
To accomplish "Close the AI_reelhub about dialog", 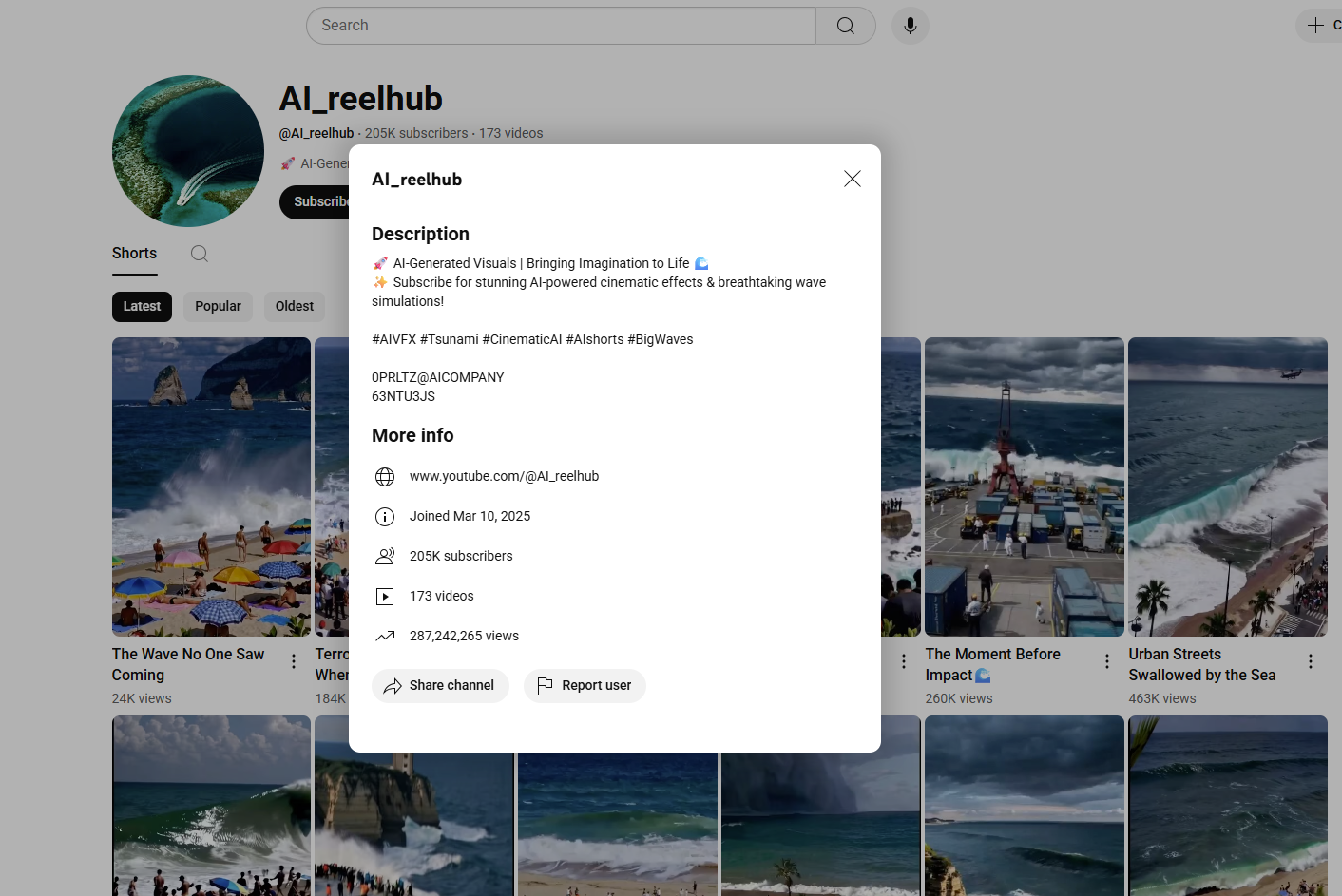I will (852, 179).
